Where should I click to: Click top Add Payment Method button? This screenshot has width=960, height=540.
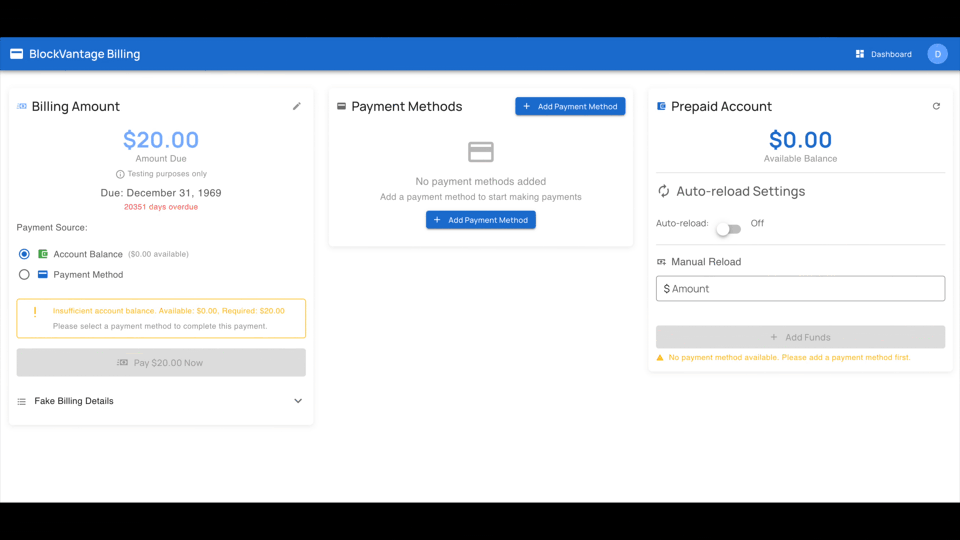pyautogui.click(x=570, y=107)
